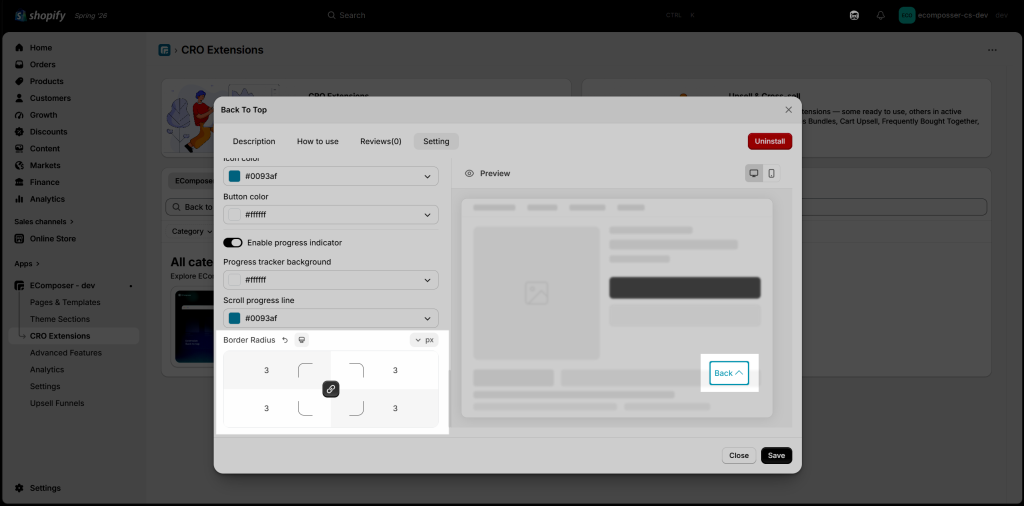Click the Icon color #0093af swatch

tap(234, 176)
